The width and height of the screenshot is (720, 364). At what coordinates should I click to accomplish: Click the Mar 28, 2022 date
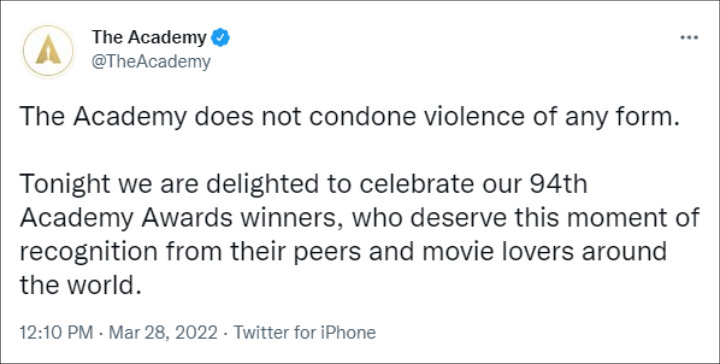pyautogui.click(x=163, y=332)
